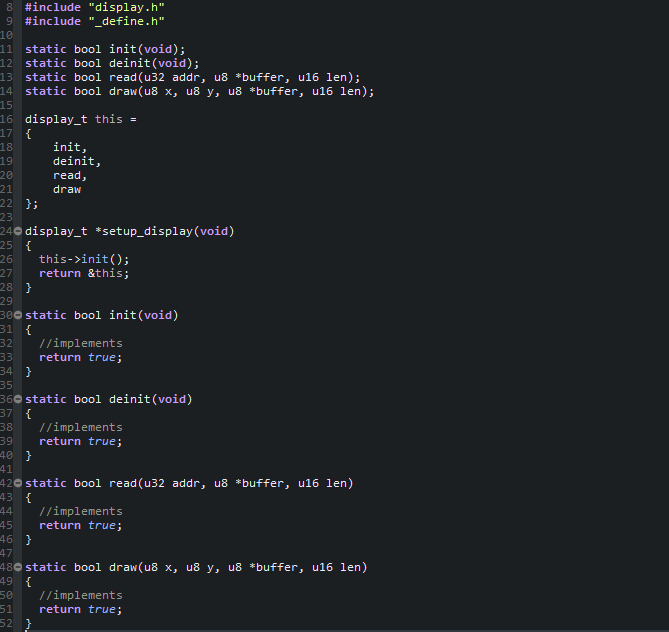Click 'init,' struct member on line 18
The width and height of the screenshot is (669, 632).
point(70,147)
